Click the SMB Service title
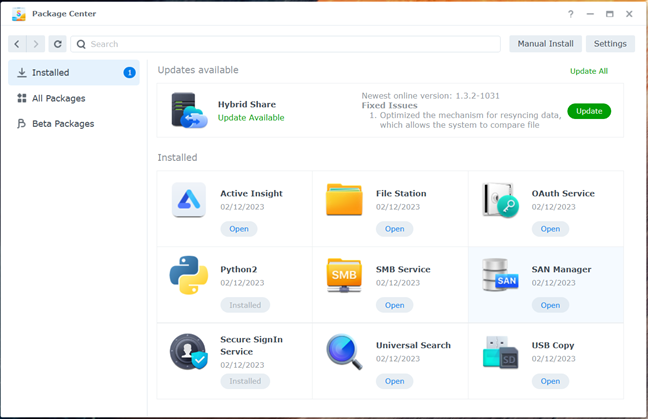 click(x=403, y=269)
